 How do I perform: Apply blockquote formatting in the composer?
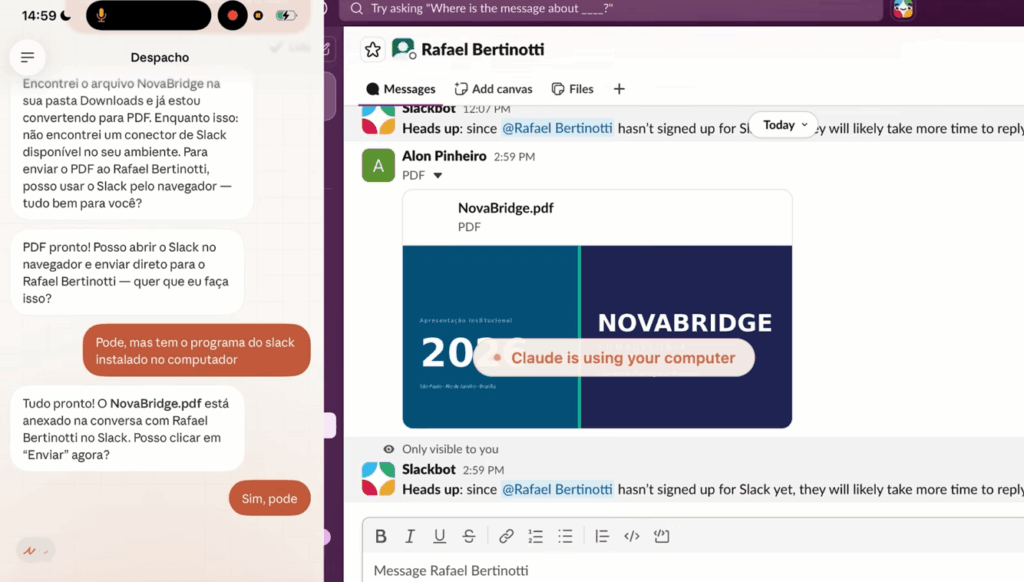(x=602, y=536)
